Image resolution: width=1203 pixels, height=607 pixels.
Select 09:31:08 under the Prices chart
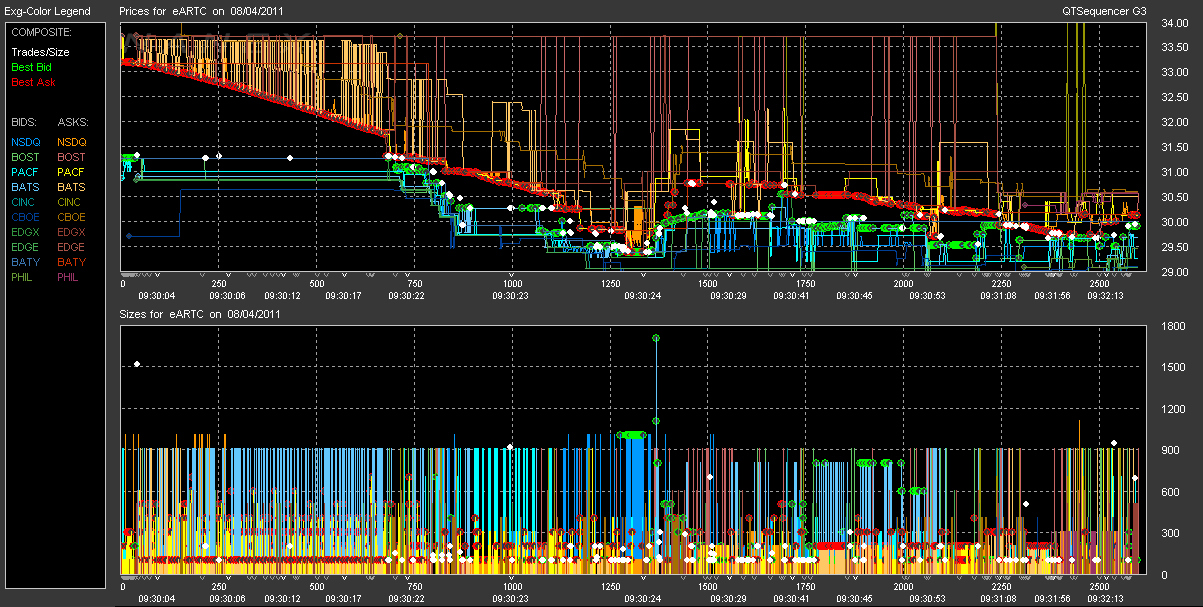(x=999, y=296)
